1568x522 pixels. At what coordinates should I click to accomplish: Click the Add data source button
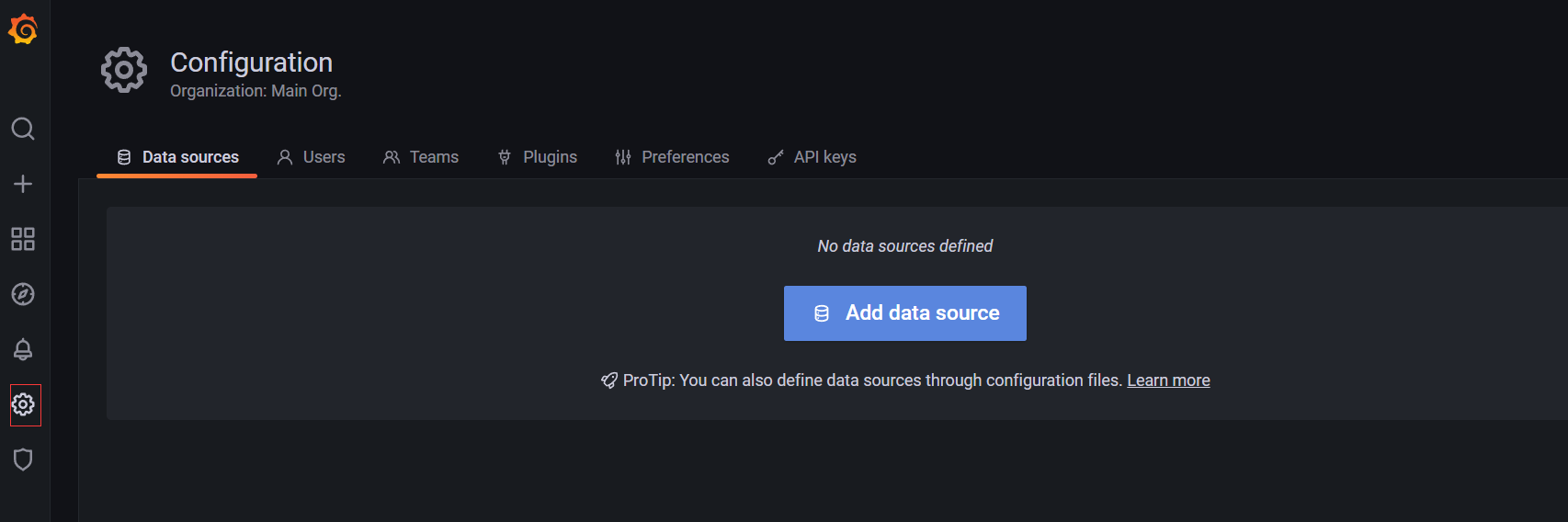(x=905, y=313)
